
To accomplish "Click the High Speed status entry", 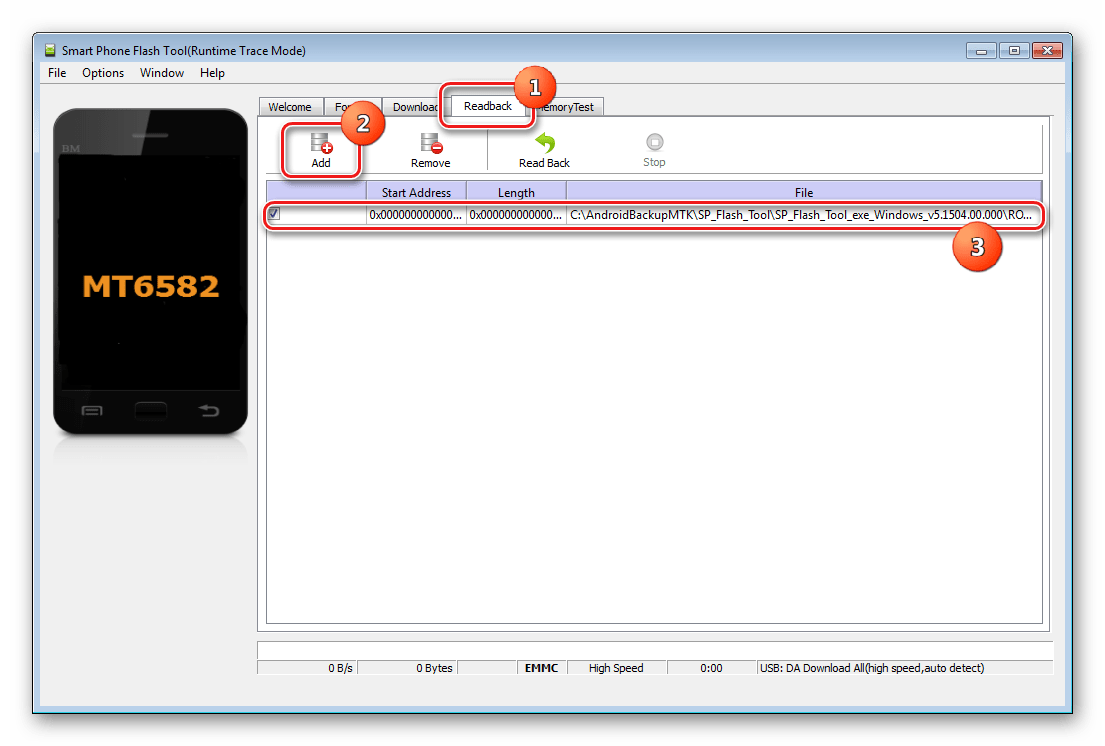I will click(x=616, y=667).
